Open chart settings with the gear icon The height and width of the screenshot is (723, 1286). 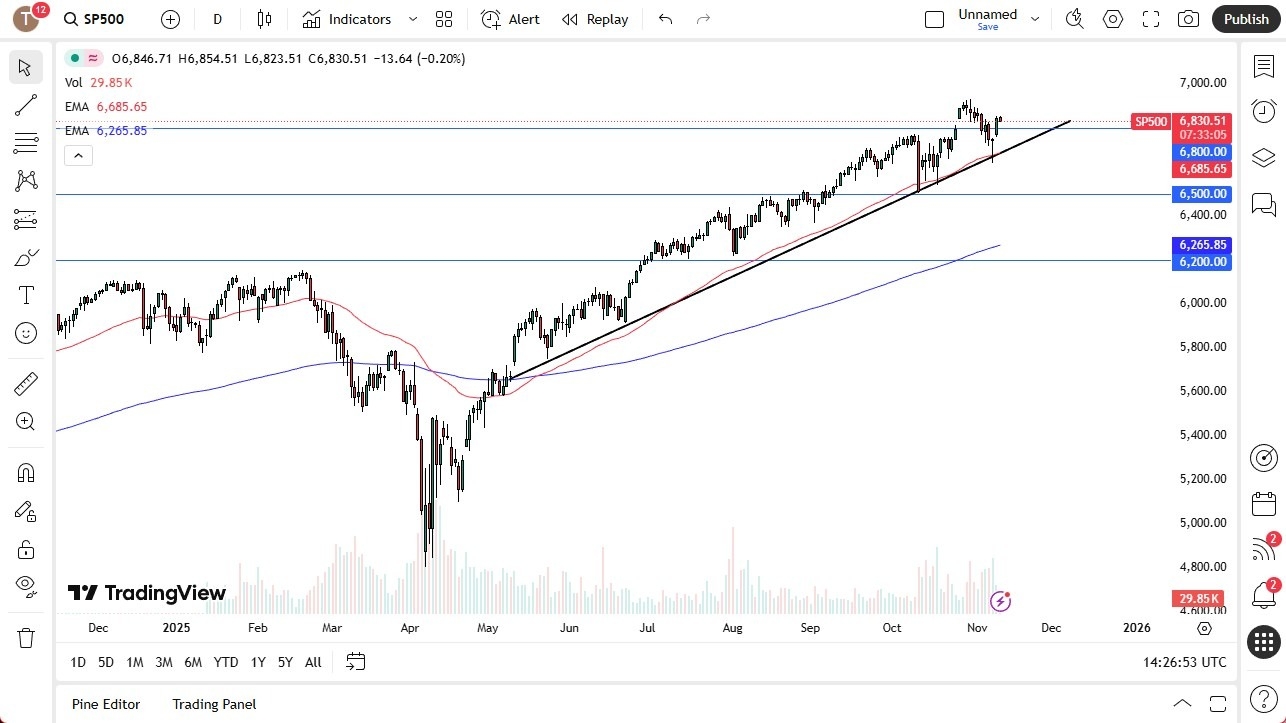1113,19
